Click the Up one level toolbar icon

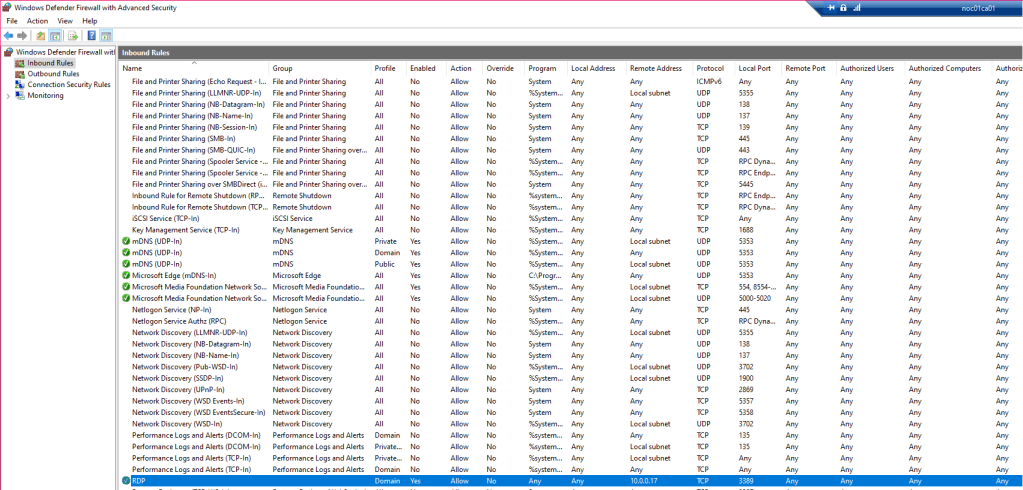41,36
